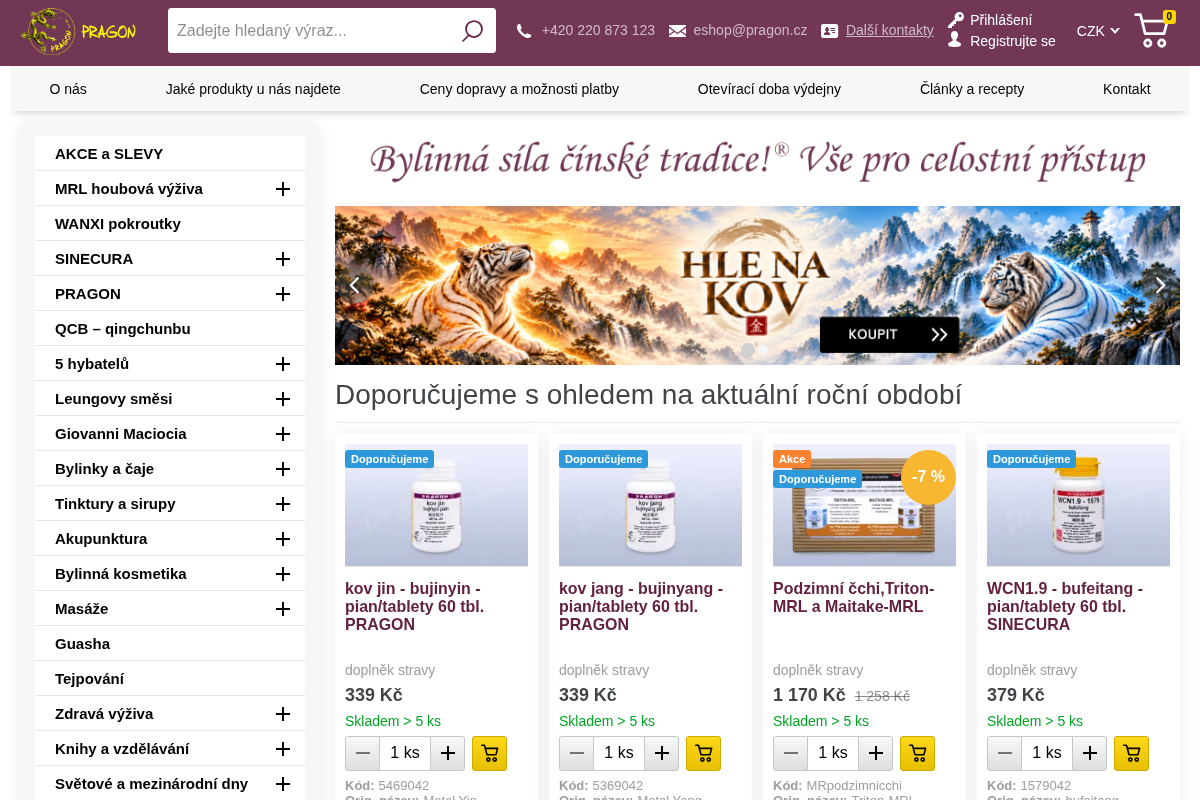The width and height of the screenshot is (1200, 800).
Task: Show next banner slide arrow
Action: click(1160, 285)
